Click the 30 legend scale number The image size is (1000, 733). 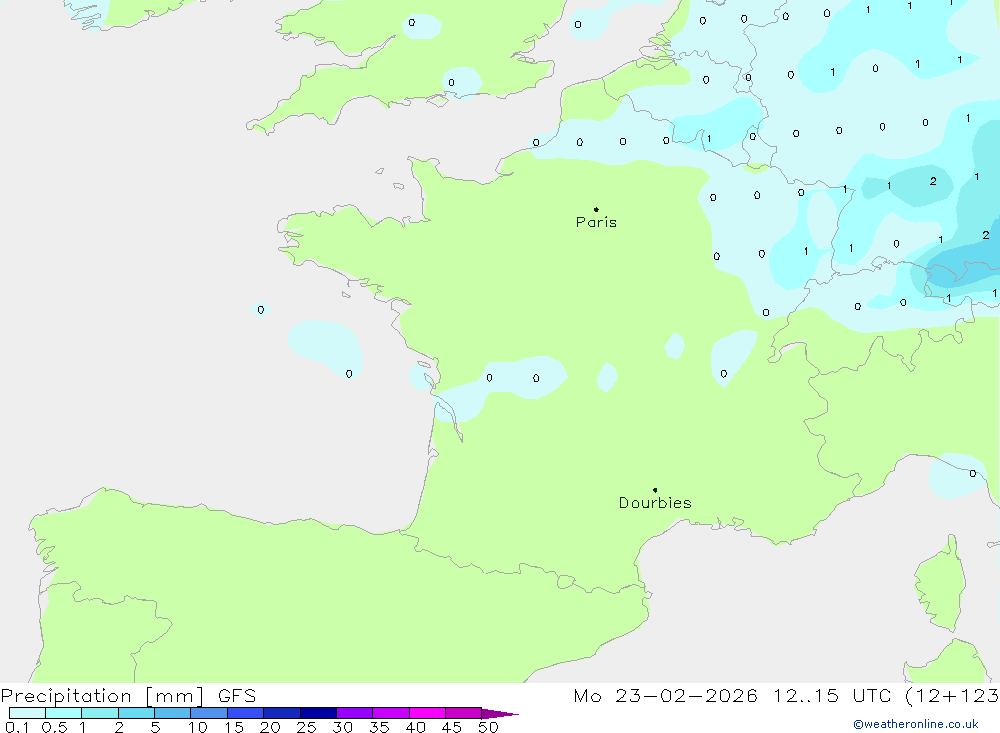click(343, 727)
